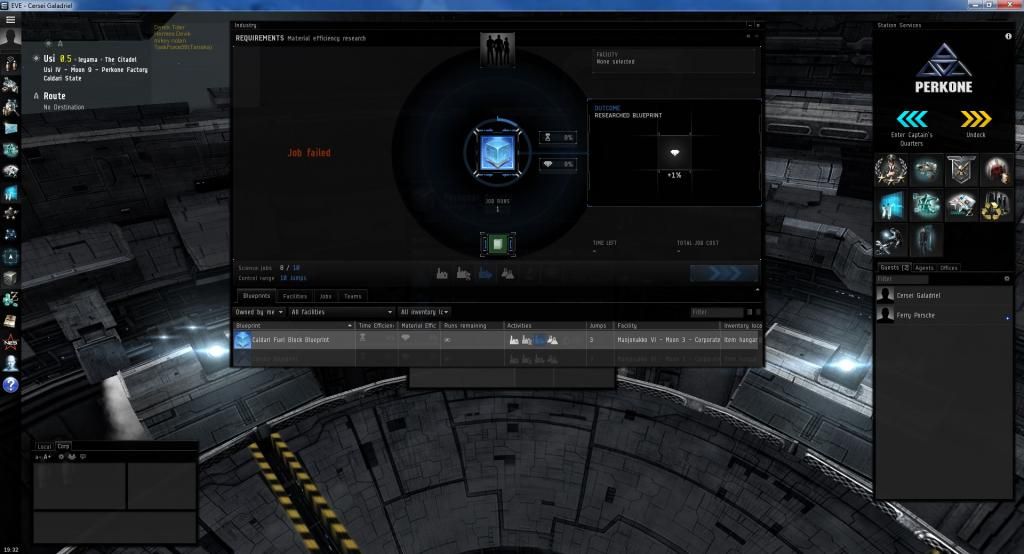The image size is (1024, 554).
Task: Open the fitting ship station service icon
Action: [x=926, y=171]
